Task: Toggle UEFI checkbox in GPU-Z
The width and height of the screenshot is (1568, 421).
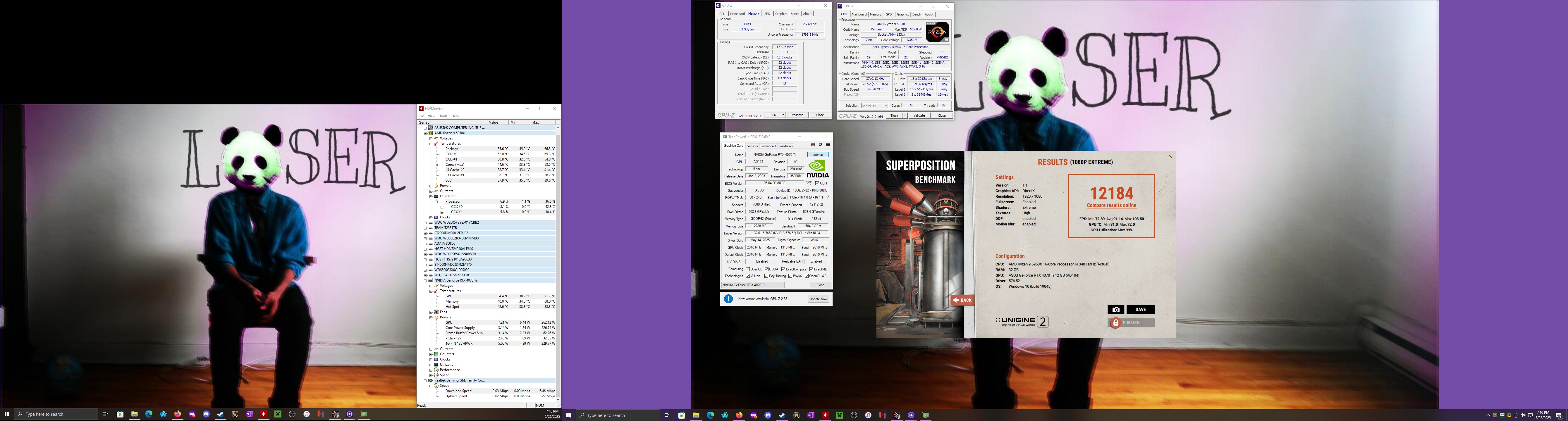Action: click(817, 183)
